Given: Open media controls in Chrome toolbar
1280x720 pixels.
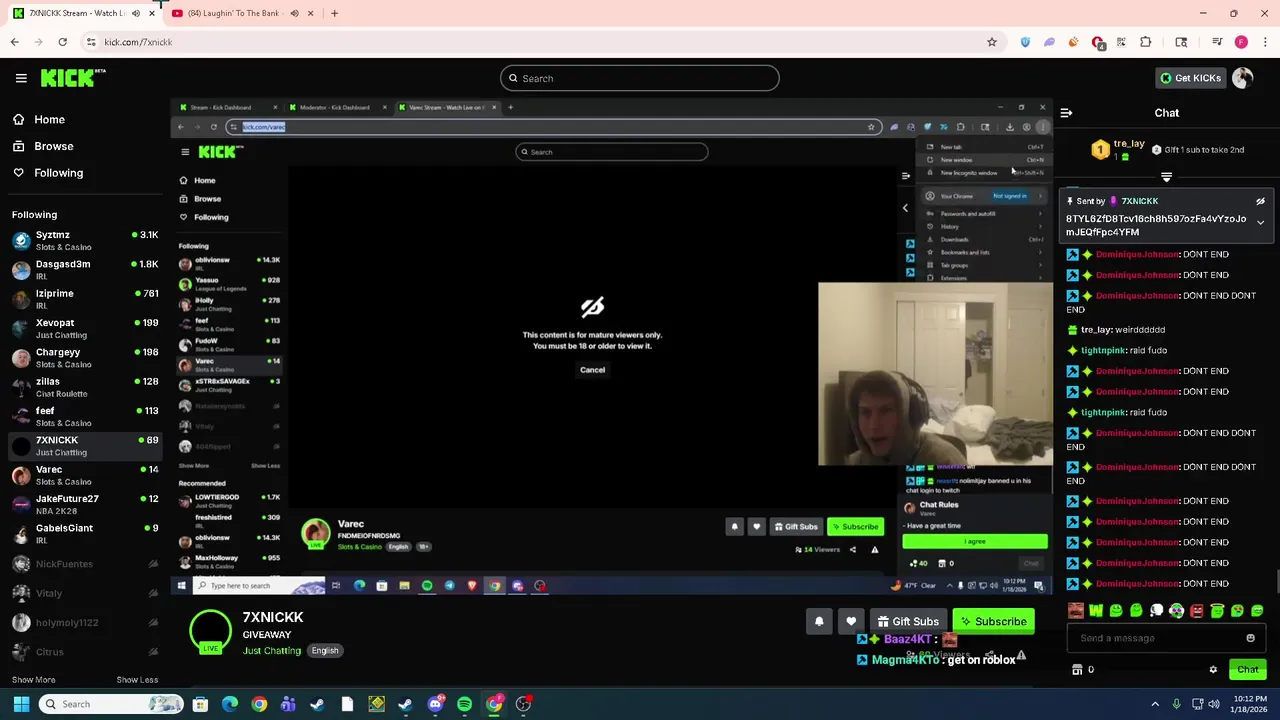Looking at the screenshot, I should pyautogui.click(x=1217, y=42).
